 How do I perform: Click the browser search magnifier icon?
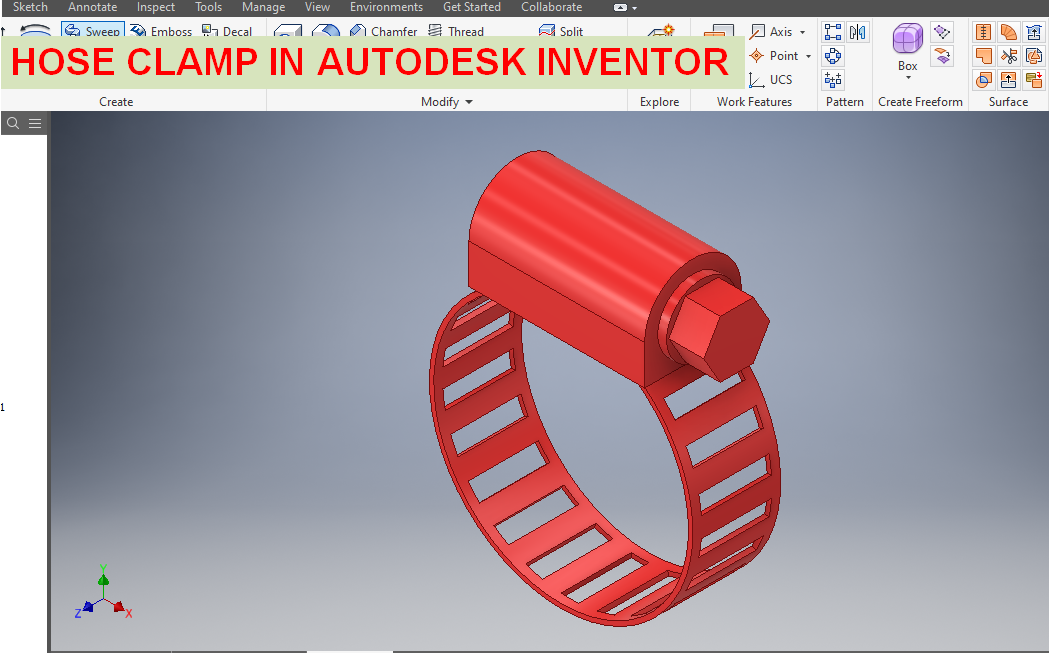coord(13,123)
